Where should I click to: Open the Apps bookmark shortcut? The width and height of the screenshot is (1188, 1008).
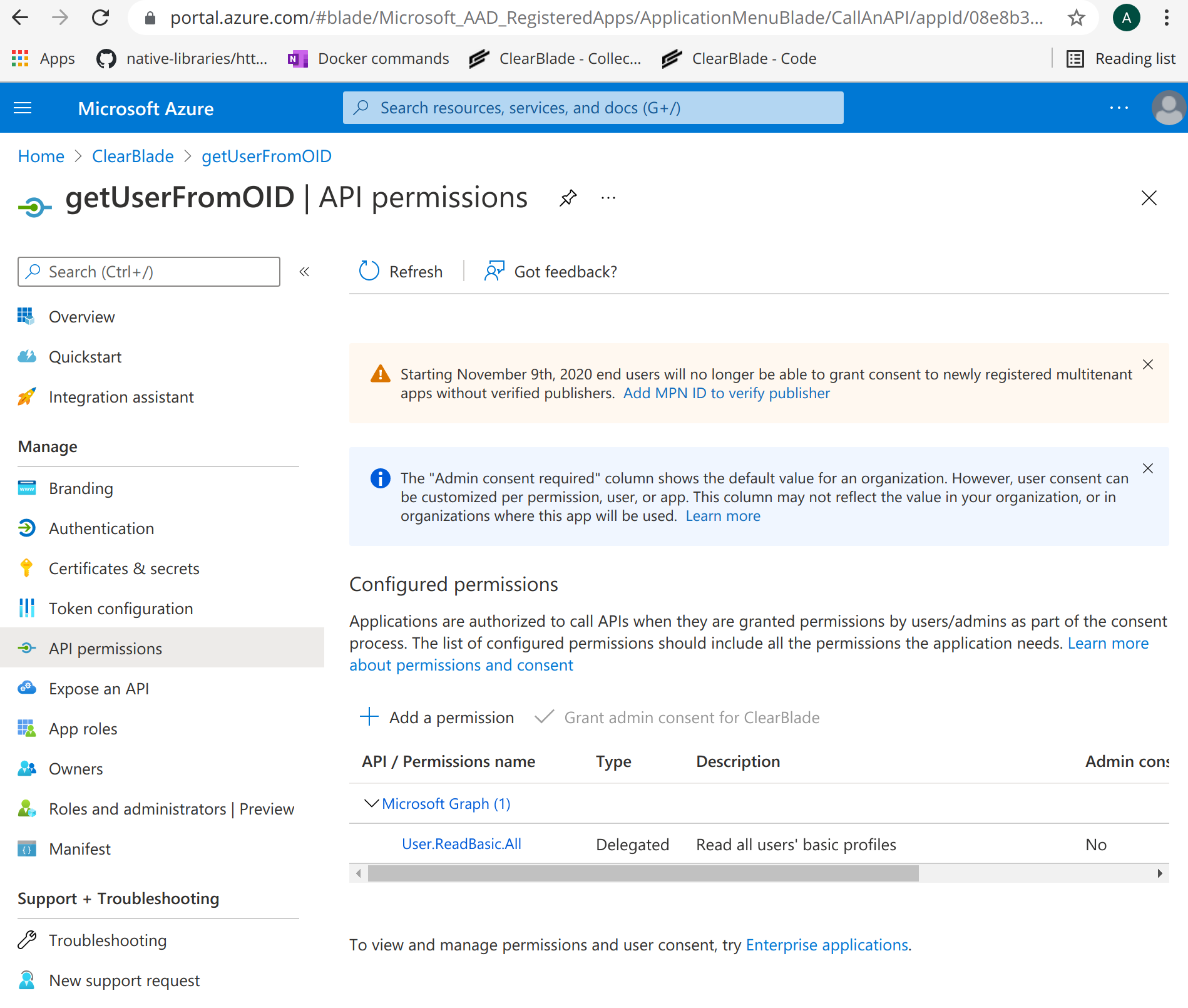pyautogui.click(x=43, y=59)
